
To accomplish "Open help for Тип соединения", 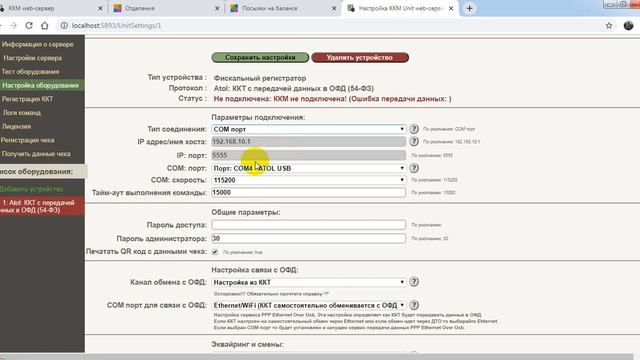I will (414, 129).
